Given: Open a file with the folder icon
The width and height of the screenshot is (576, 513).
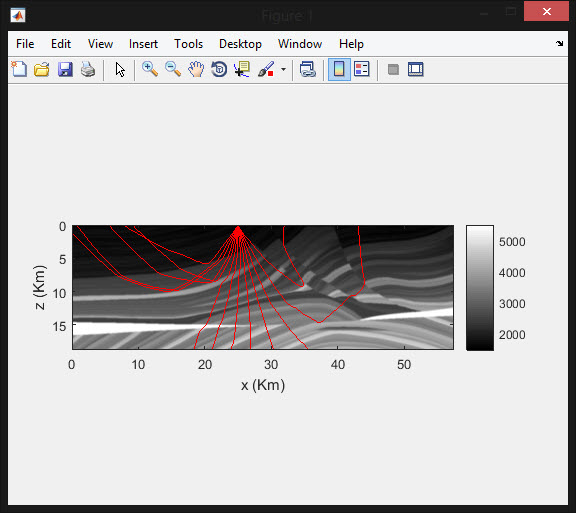Looking at the screenshot, I should 42,69.
